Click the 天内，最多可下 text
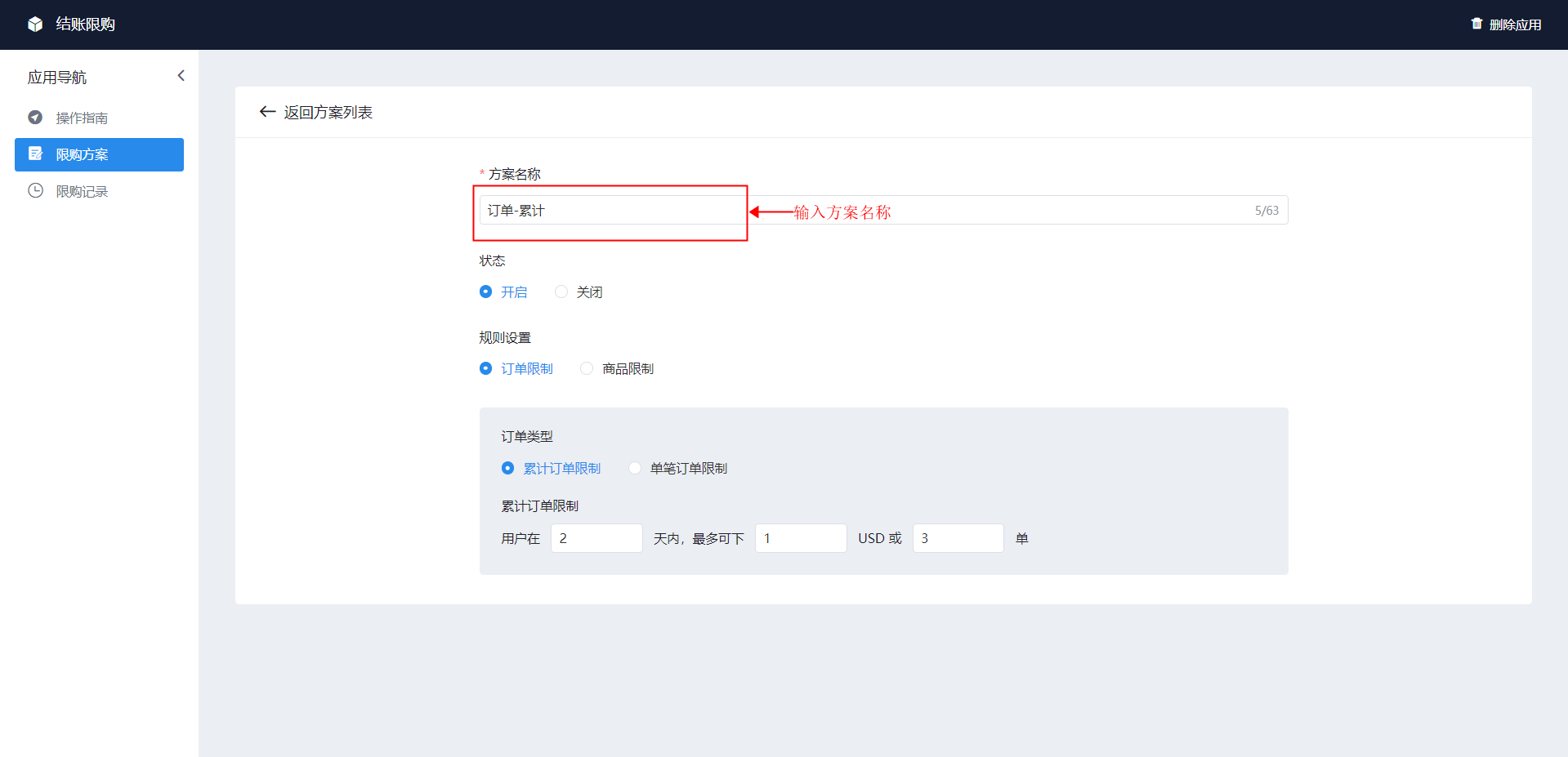The height and width of the screenshot is (757, 1568). 699,538
